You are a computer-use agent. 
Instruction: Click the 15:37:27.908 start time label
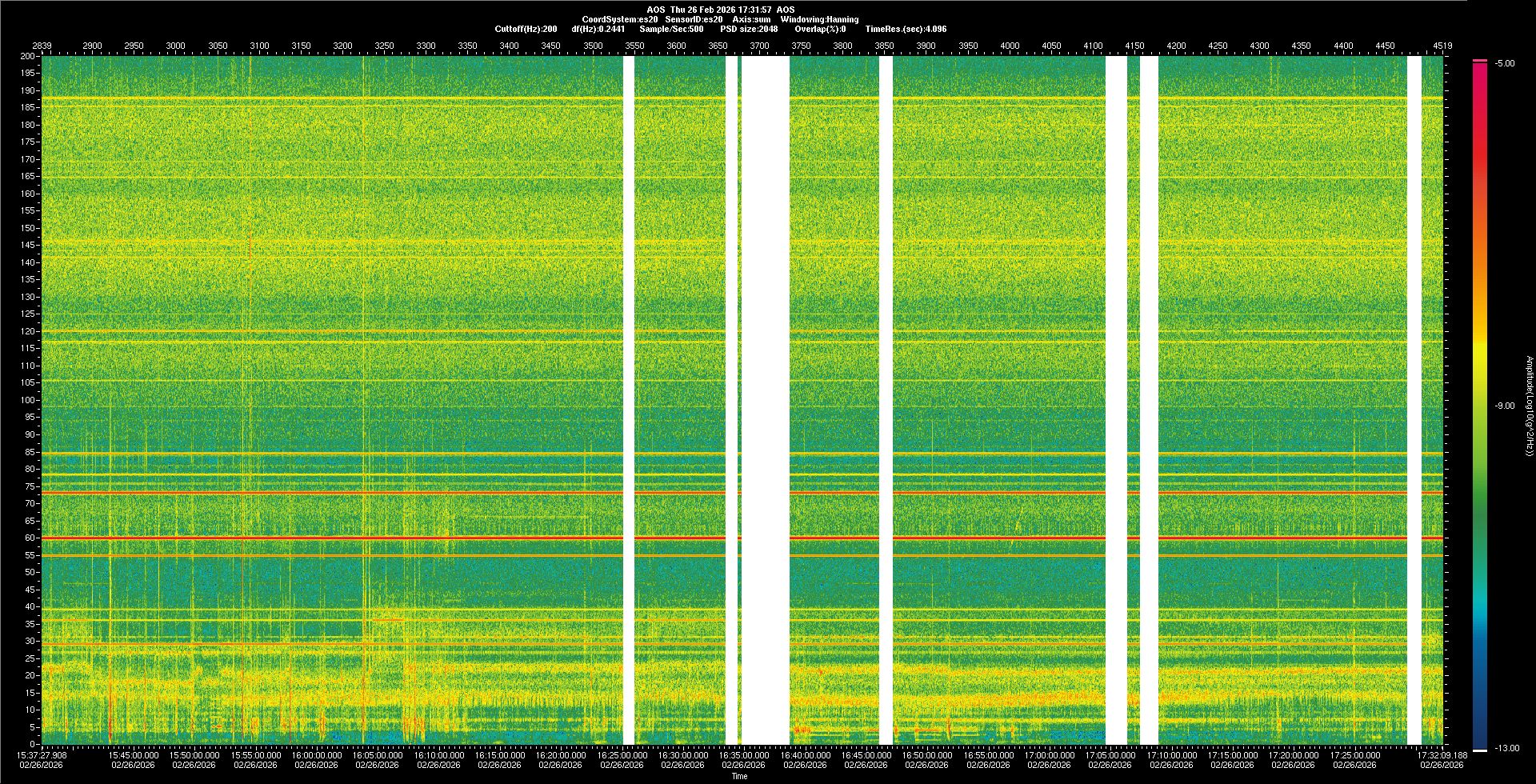[x=42, y=754]
